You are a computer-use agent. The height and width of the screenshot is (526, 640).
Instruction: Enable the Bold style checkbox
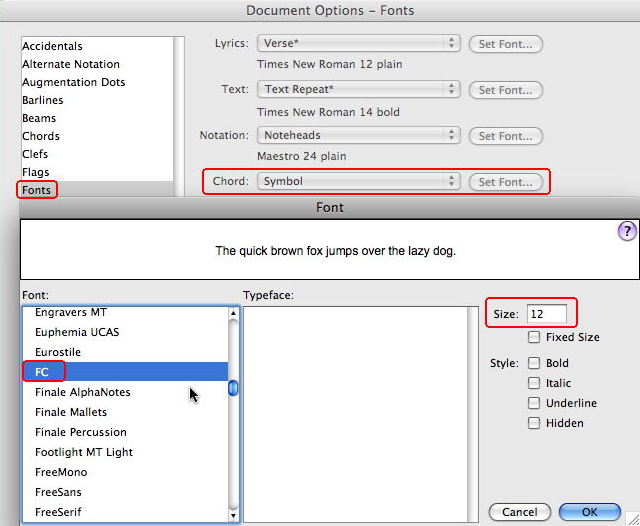pyautogui.click(x=535, y=363)
